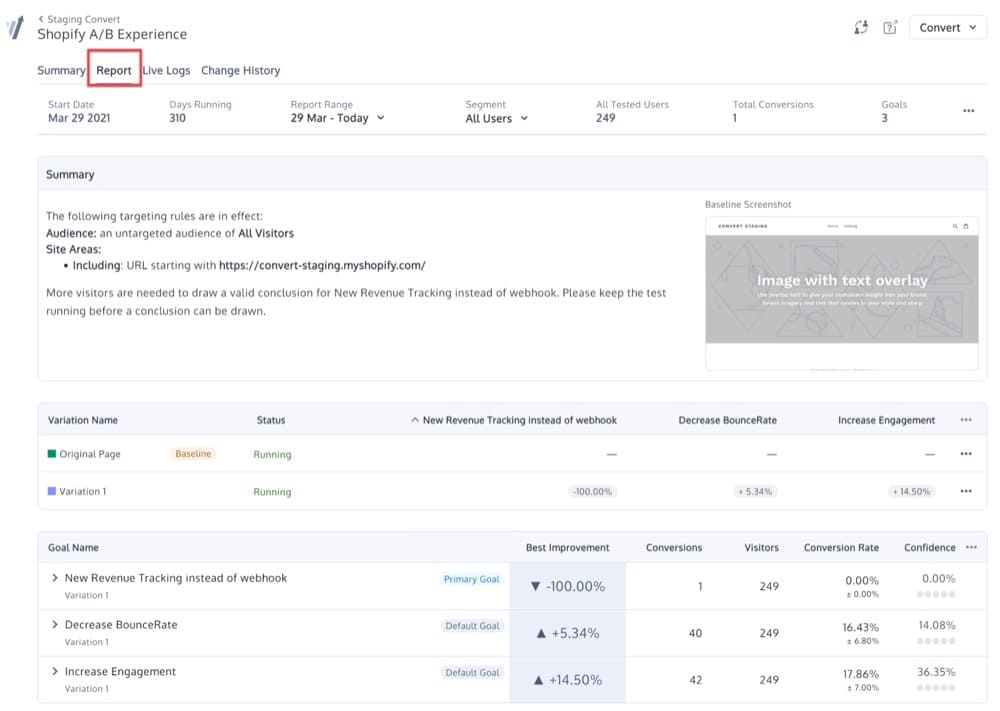Image resolution: width=1000 pixels, height=711 pixels.
Task: Open the three-dot menu in stats bar
Action: (x=968, y=111)
